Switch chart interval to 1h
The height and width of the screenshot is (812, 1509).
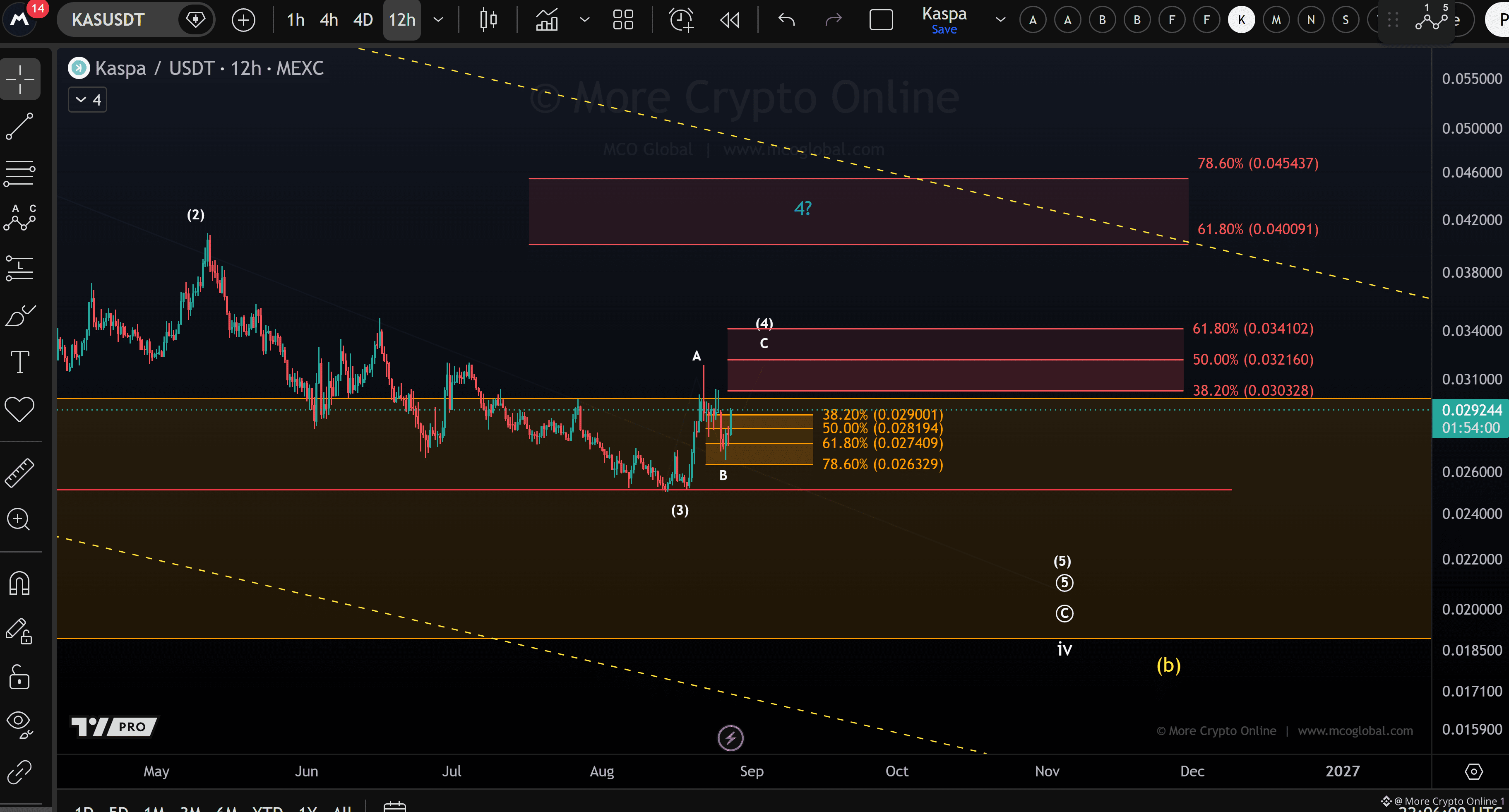coord(296,20)
